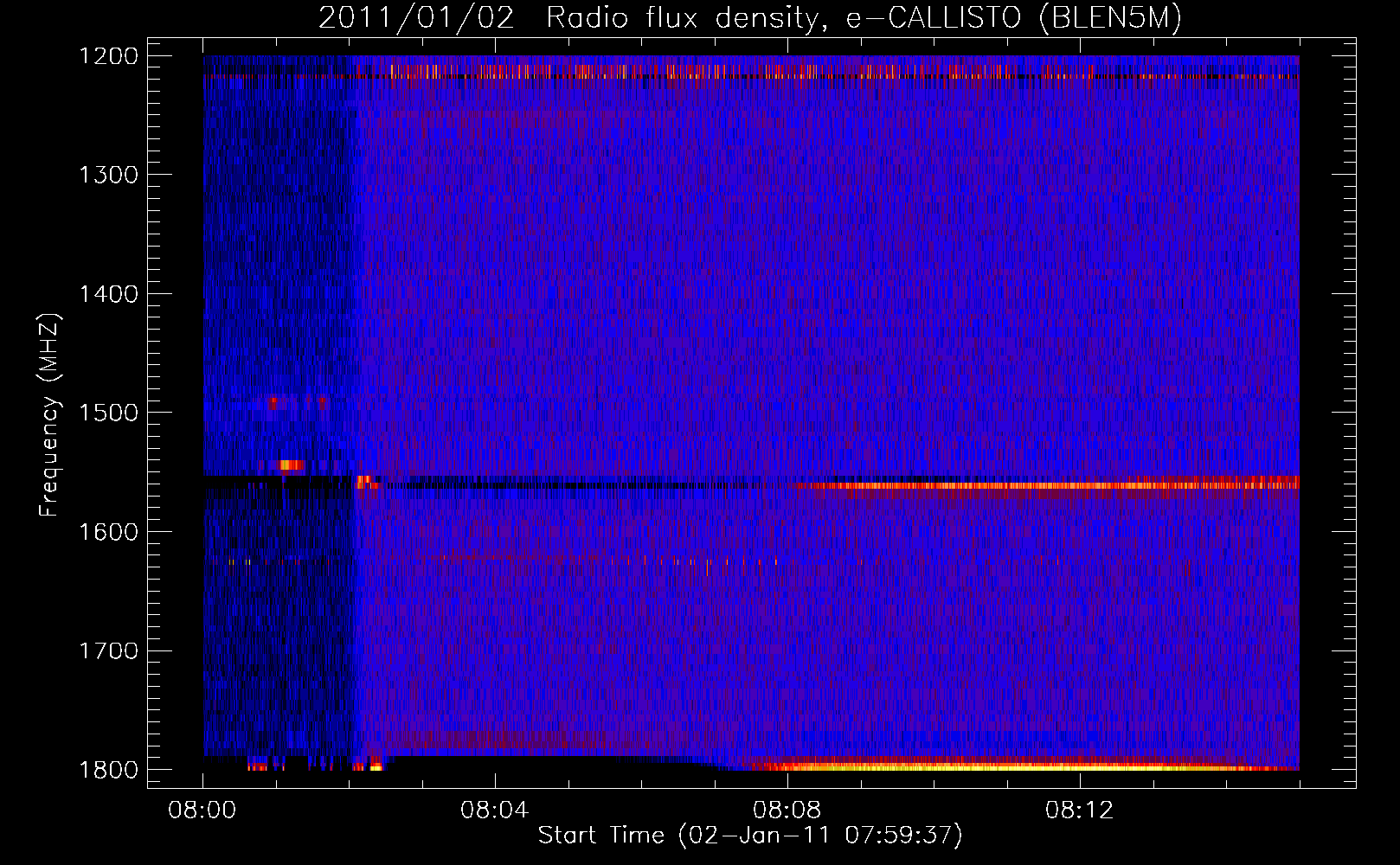Click the 08:08 time axis label
Viewport: 1400px width, 865px height.
point(787,811)
